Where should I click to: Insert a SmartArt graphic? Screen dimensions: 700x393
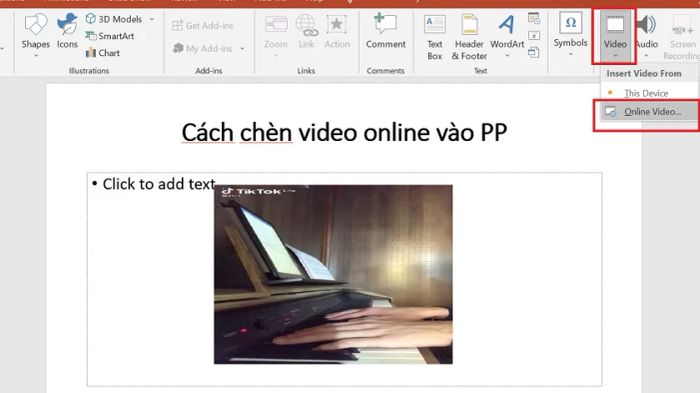(x=110, y=36)
